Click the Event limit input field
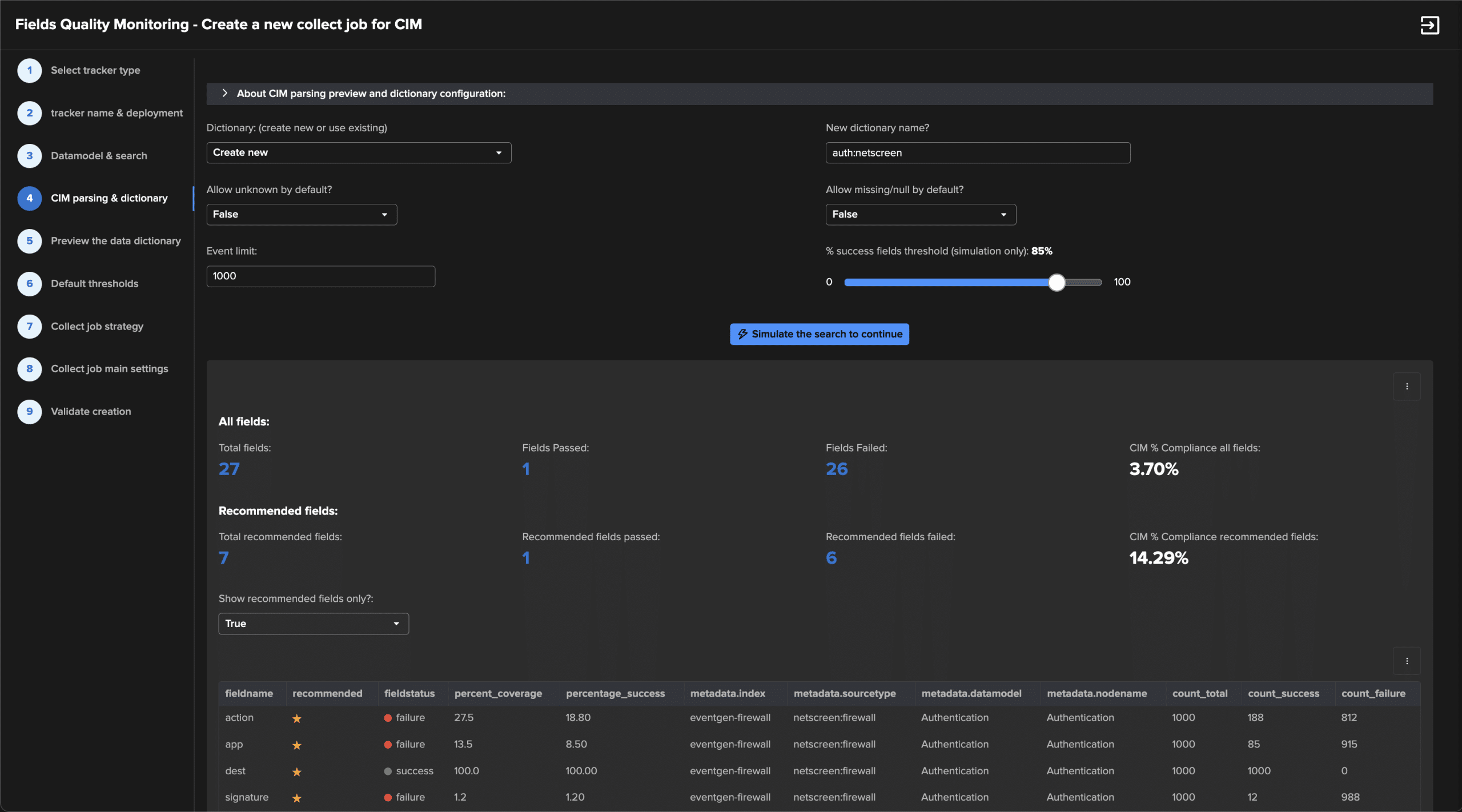1462x812 pixels. coord(320,276)
